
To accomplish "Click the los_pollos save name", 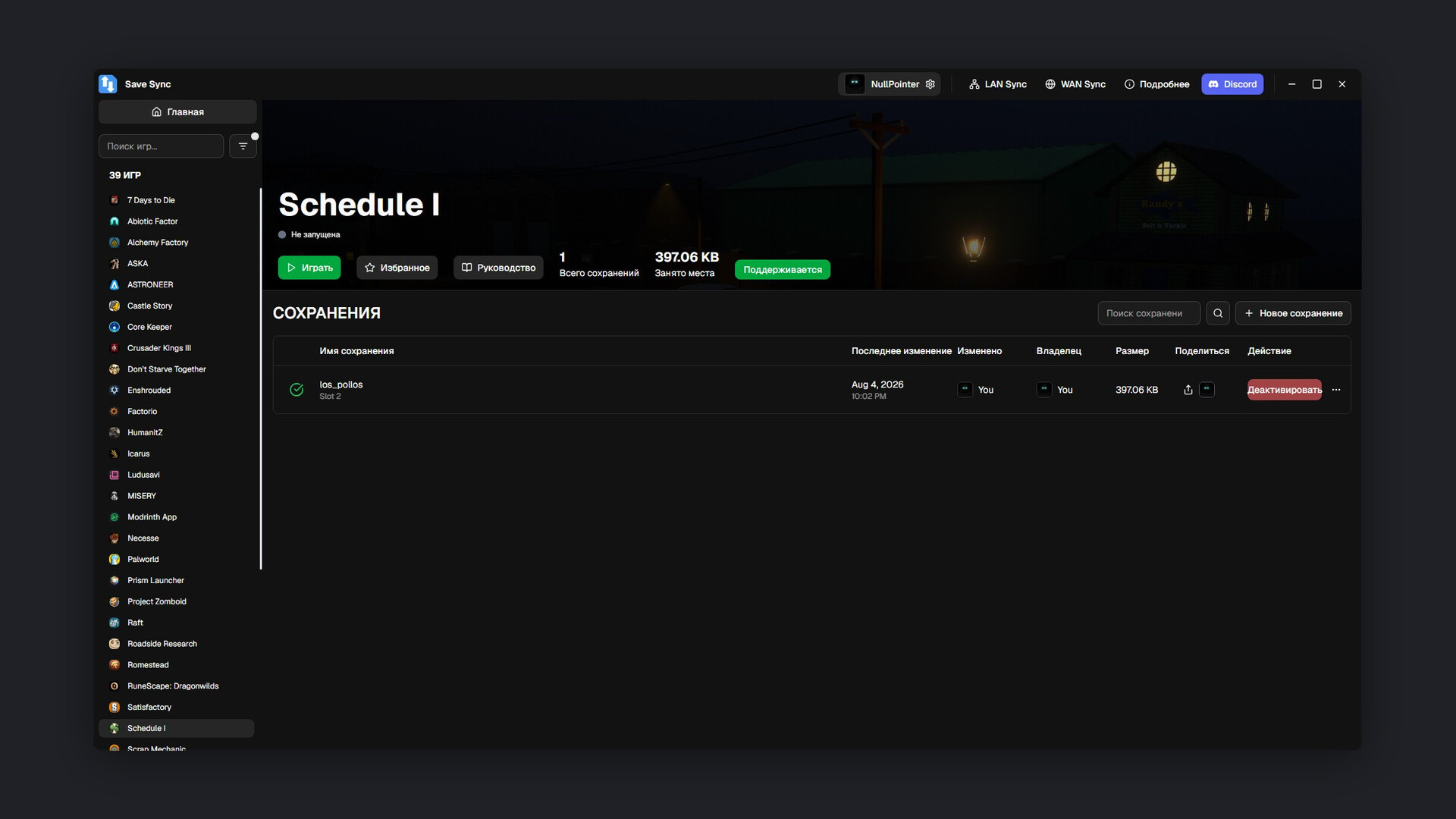I will pos(341,384).
